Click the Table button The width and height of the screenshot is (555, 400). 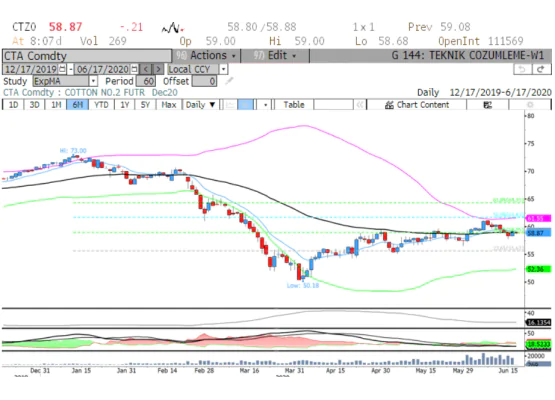[x=294, y=105]
